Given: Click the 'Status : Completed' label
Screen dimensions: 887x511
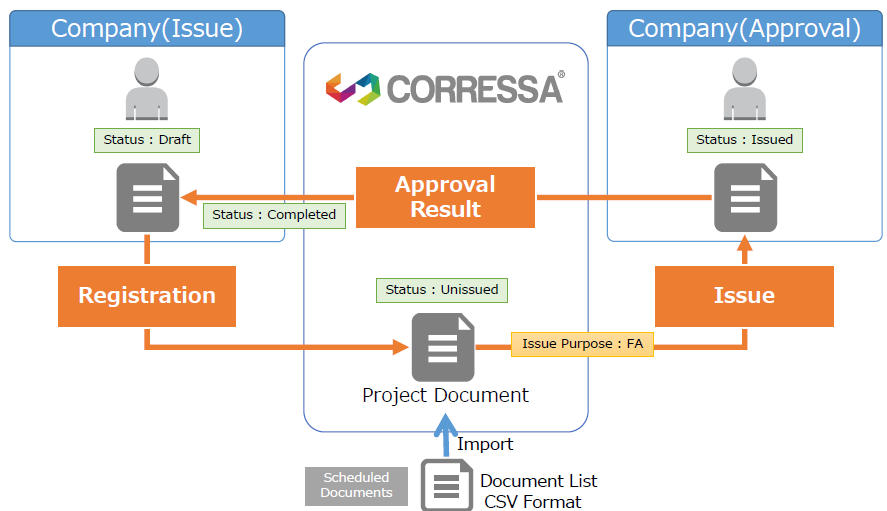Looking at the screenshot, I should [x=274, y=216].
